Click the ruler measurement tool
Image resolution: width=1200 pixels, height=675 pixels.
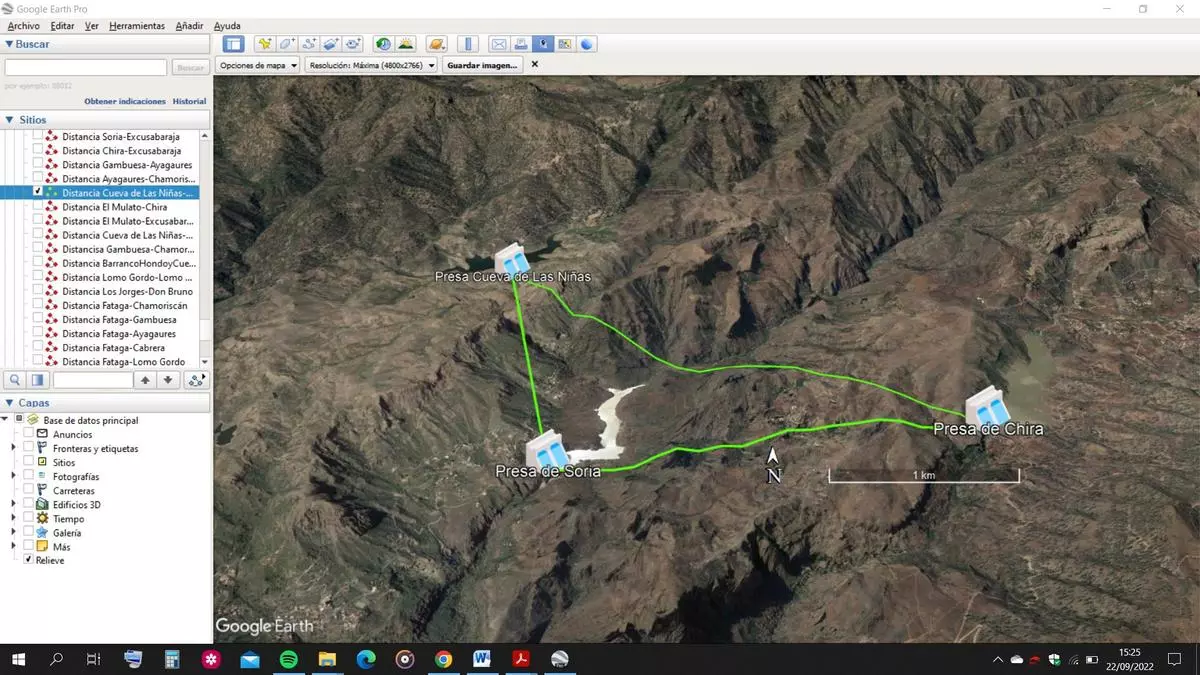pyautogui.click(x=467, y=44)
